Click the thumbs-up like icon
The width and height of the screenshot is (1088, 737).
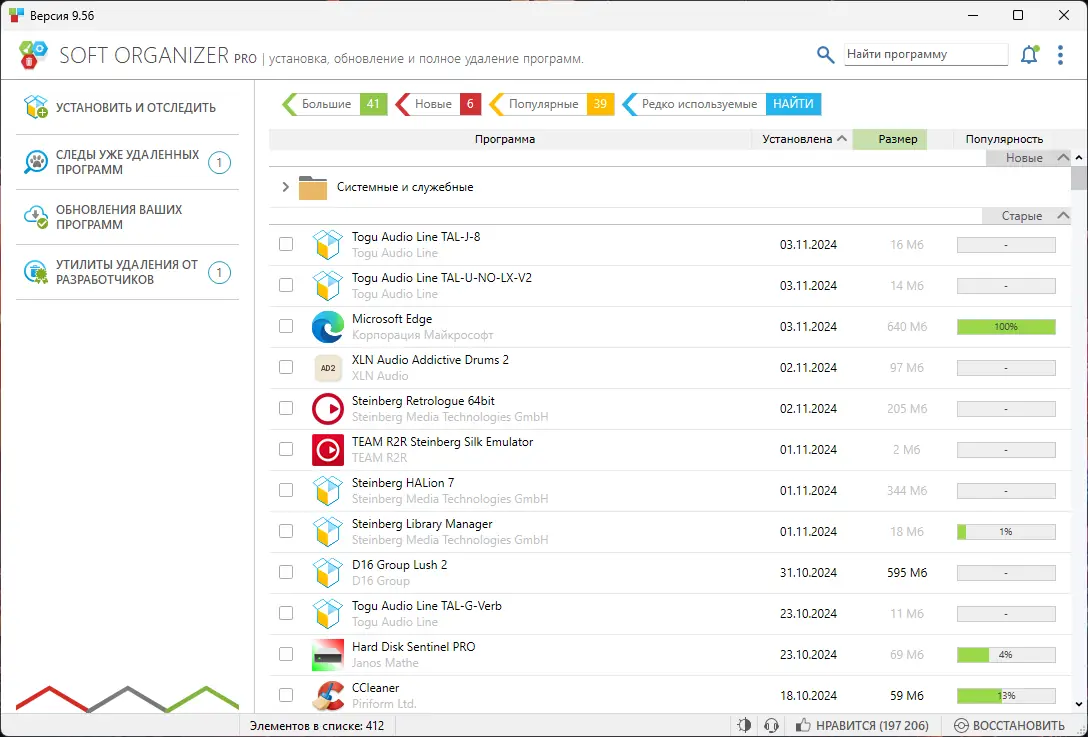click(x=803, y=725)
